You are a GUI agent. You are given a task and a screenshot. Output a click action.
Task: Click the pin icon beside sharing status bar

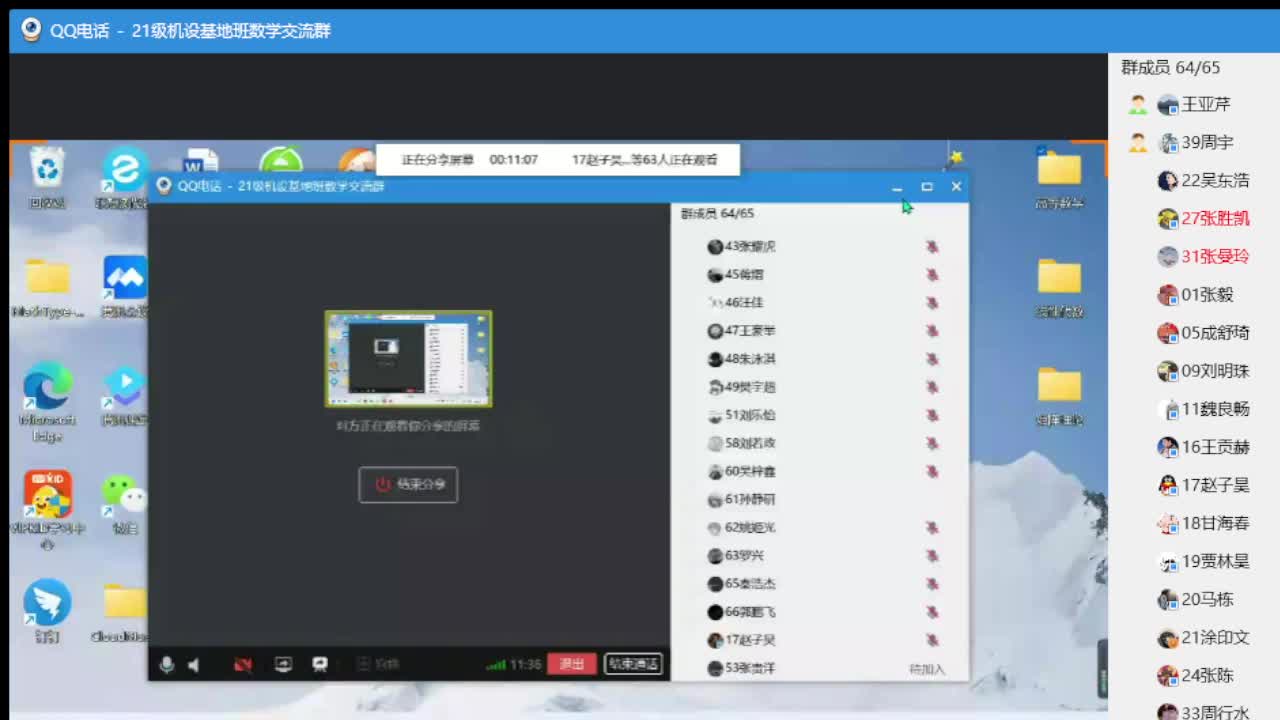[x=956, y=158]
